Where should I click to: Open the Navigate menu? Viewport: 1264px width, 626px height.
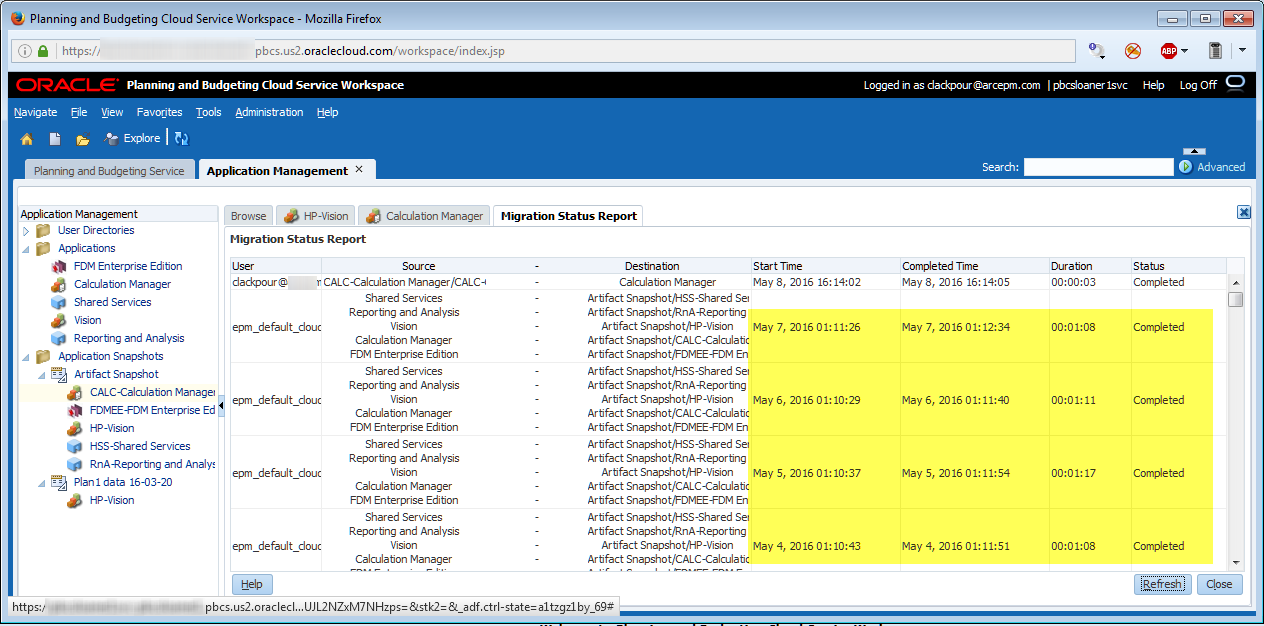[x=35, y=112]
